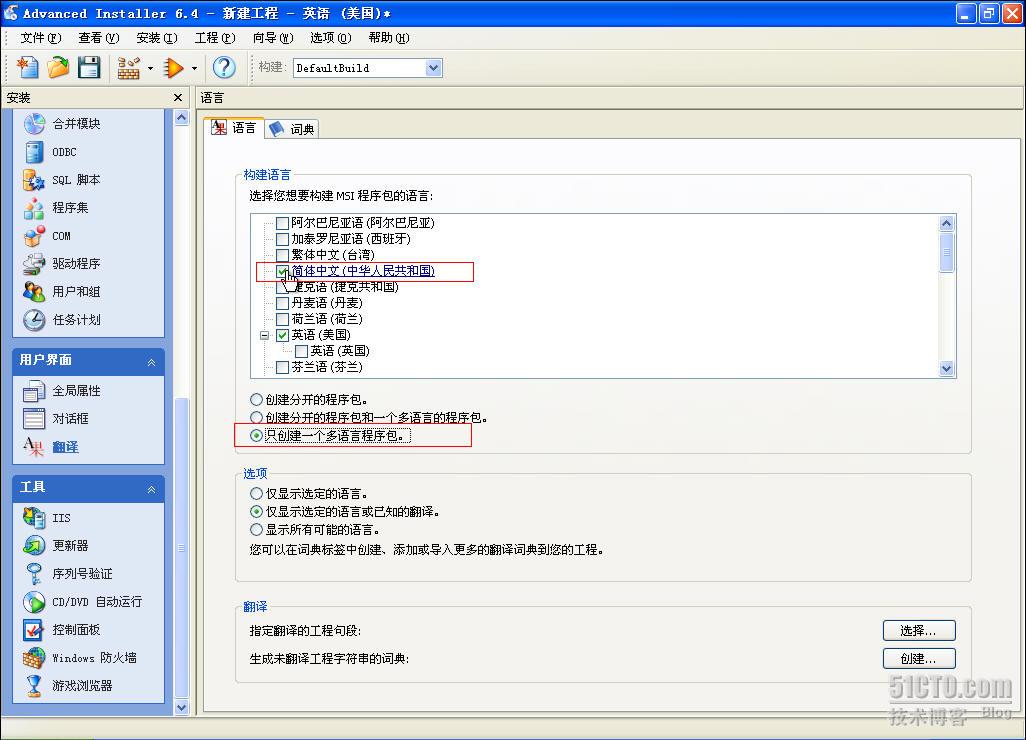Open the 更新器 updater icon
Screen dimensions: 1026x740
tap(34, 546)
